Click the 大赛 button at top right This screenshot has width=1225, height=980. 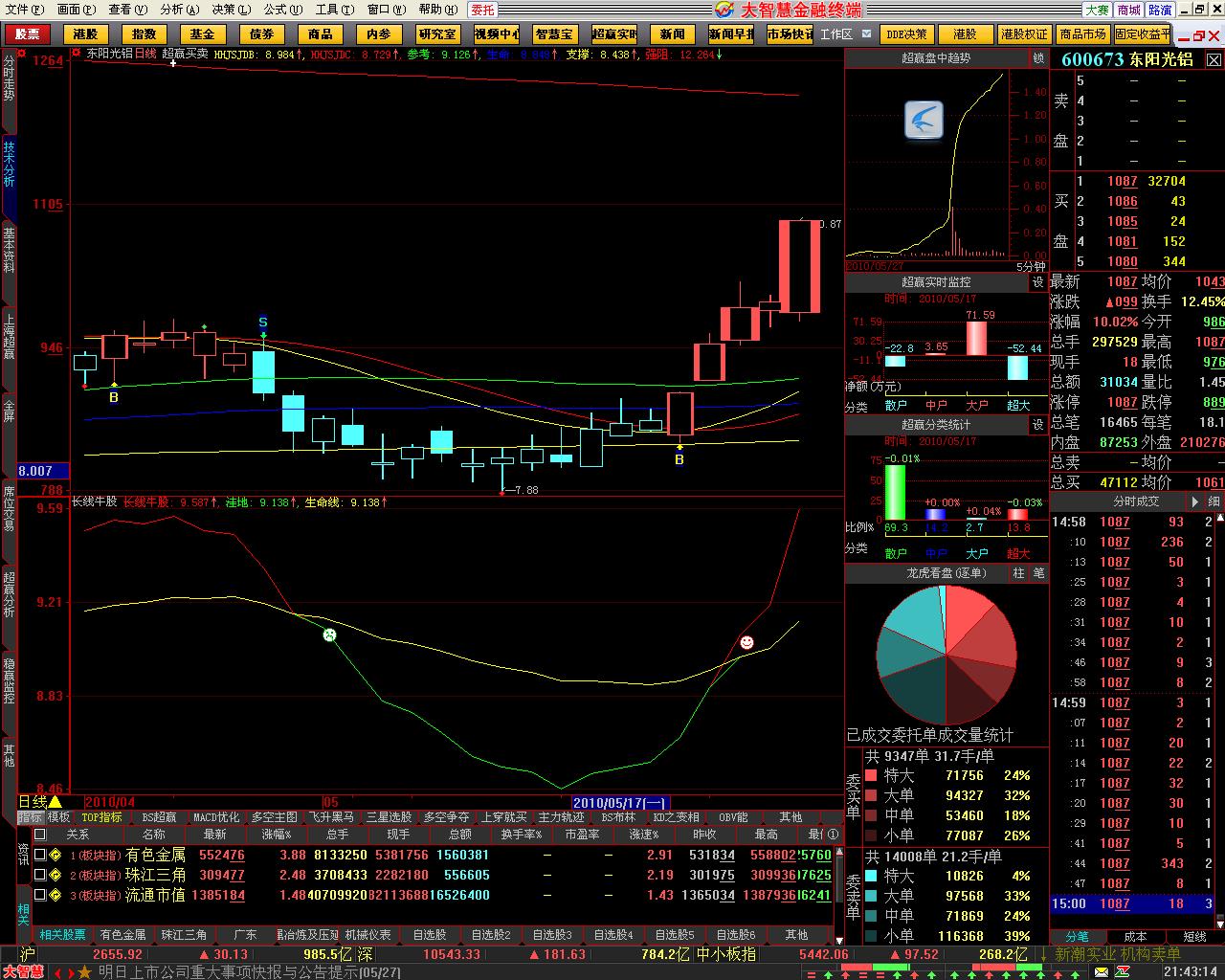click(x=1097, y=10)
